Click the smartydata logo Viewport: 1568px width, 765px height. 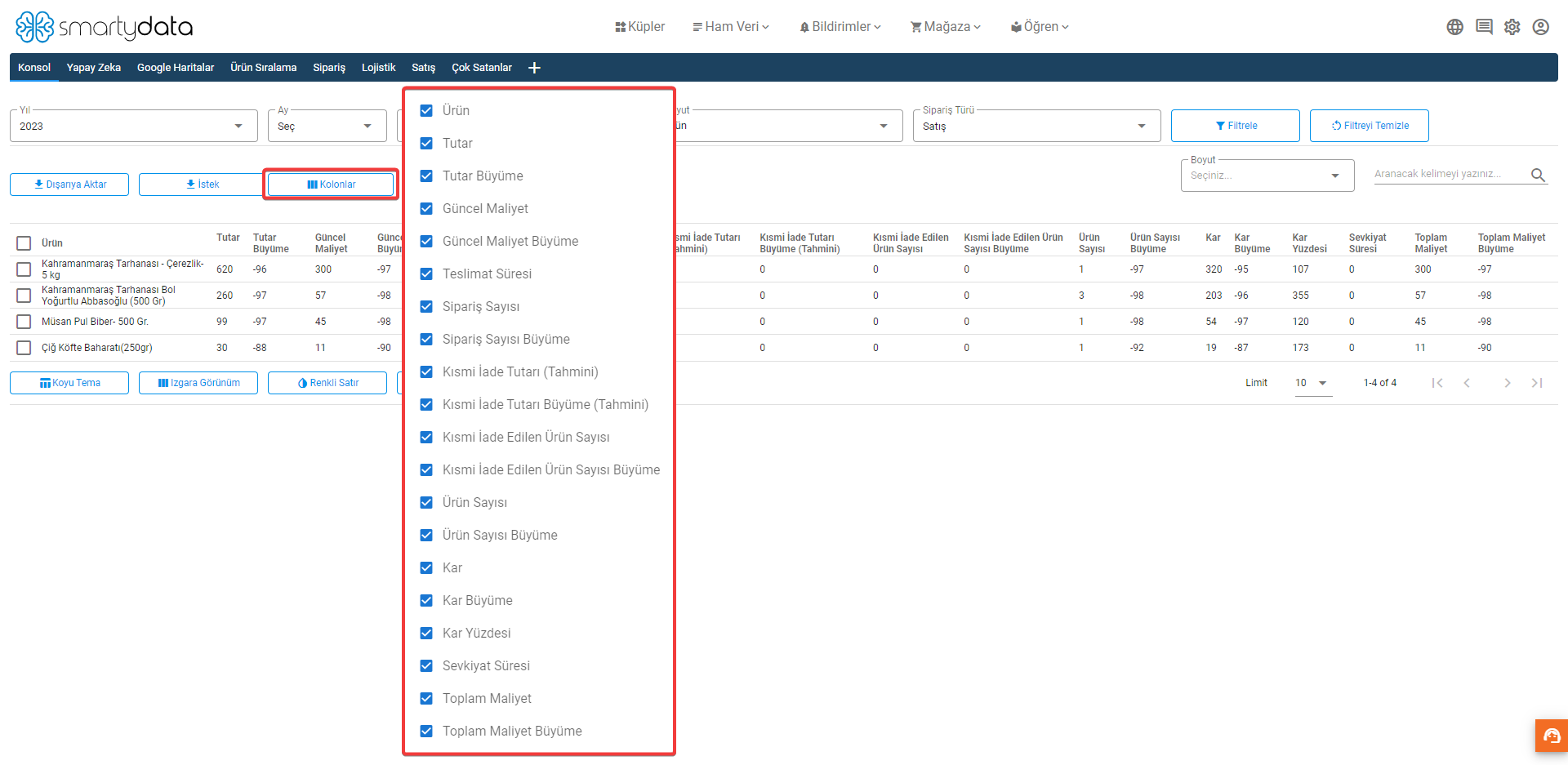(105, 27)
